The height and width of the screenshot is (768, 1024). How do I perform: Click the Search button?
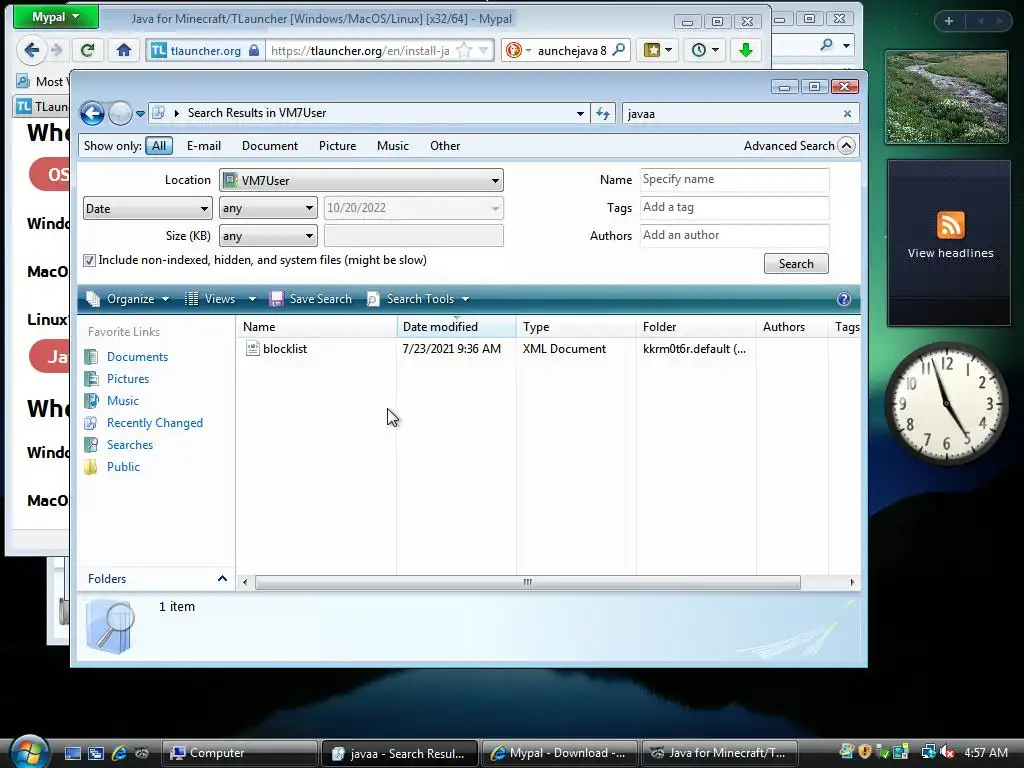click(796, 264)
